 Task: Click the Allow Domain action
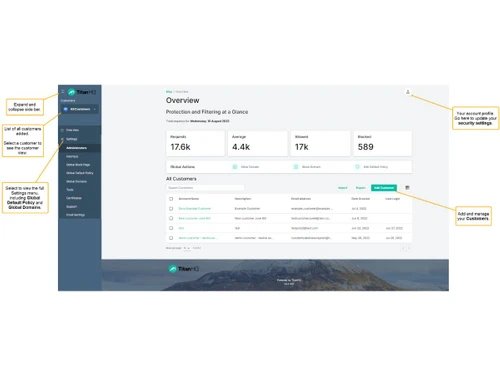pos(250,167)
